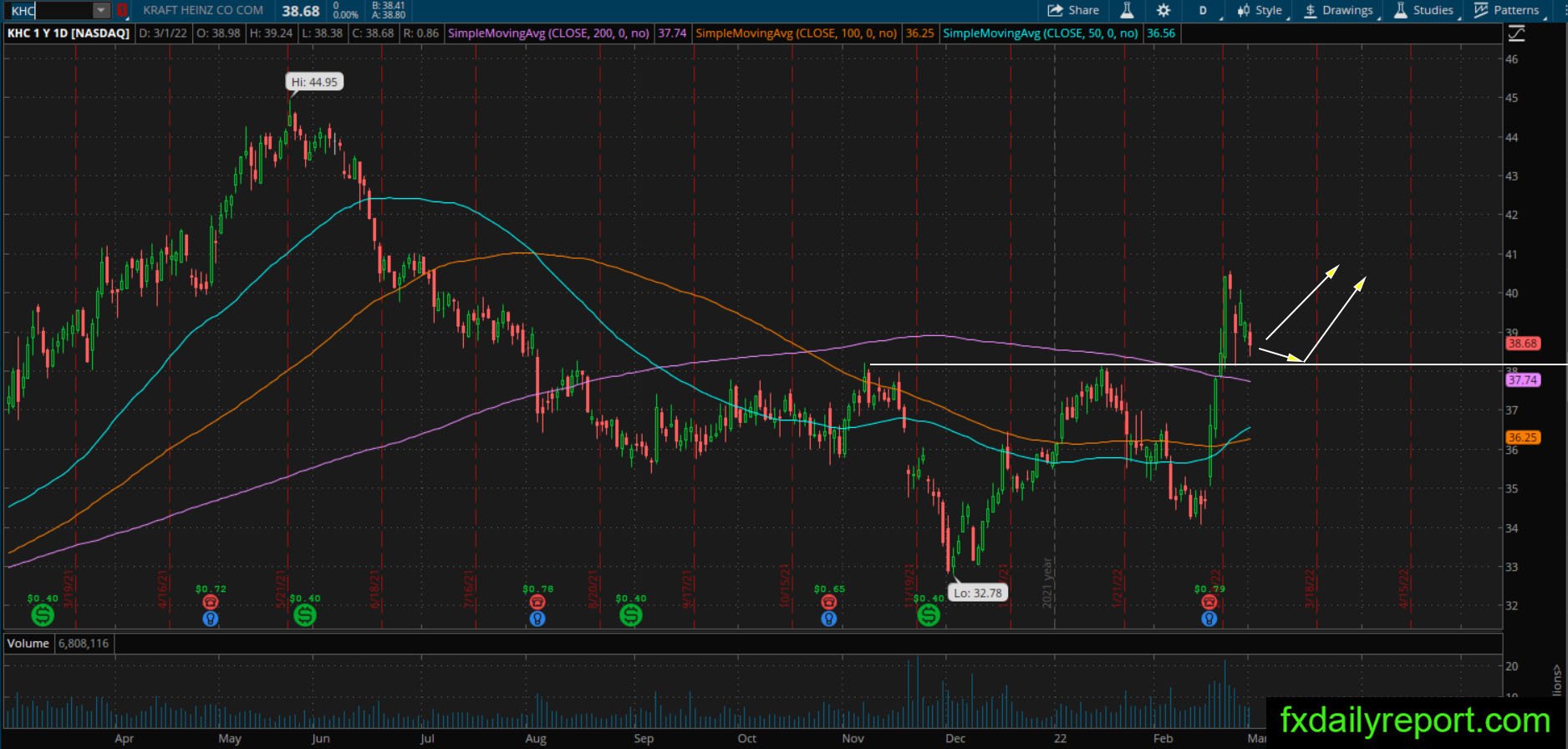
Task: Open the Style dropdown menu
Action: pos(1260,10)
